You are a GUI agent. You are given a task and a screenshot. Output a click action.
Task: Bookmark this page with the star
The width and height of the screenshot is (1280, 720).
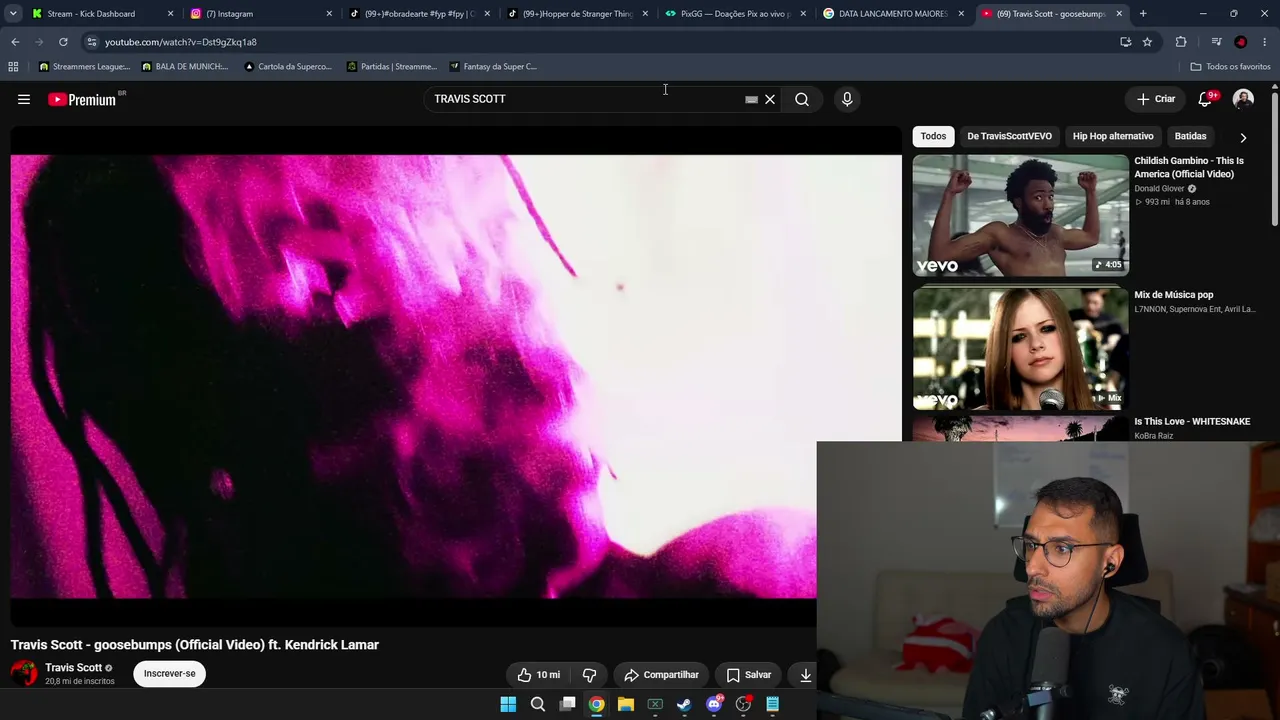pos(1147,42)
